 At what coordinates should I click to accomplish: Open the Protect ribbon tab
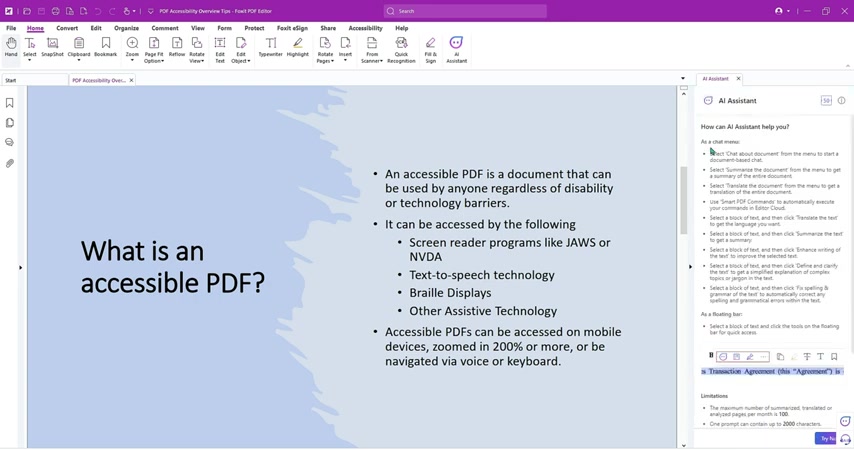click(x=254, y=28)
